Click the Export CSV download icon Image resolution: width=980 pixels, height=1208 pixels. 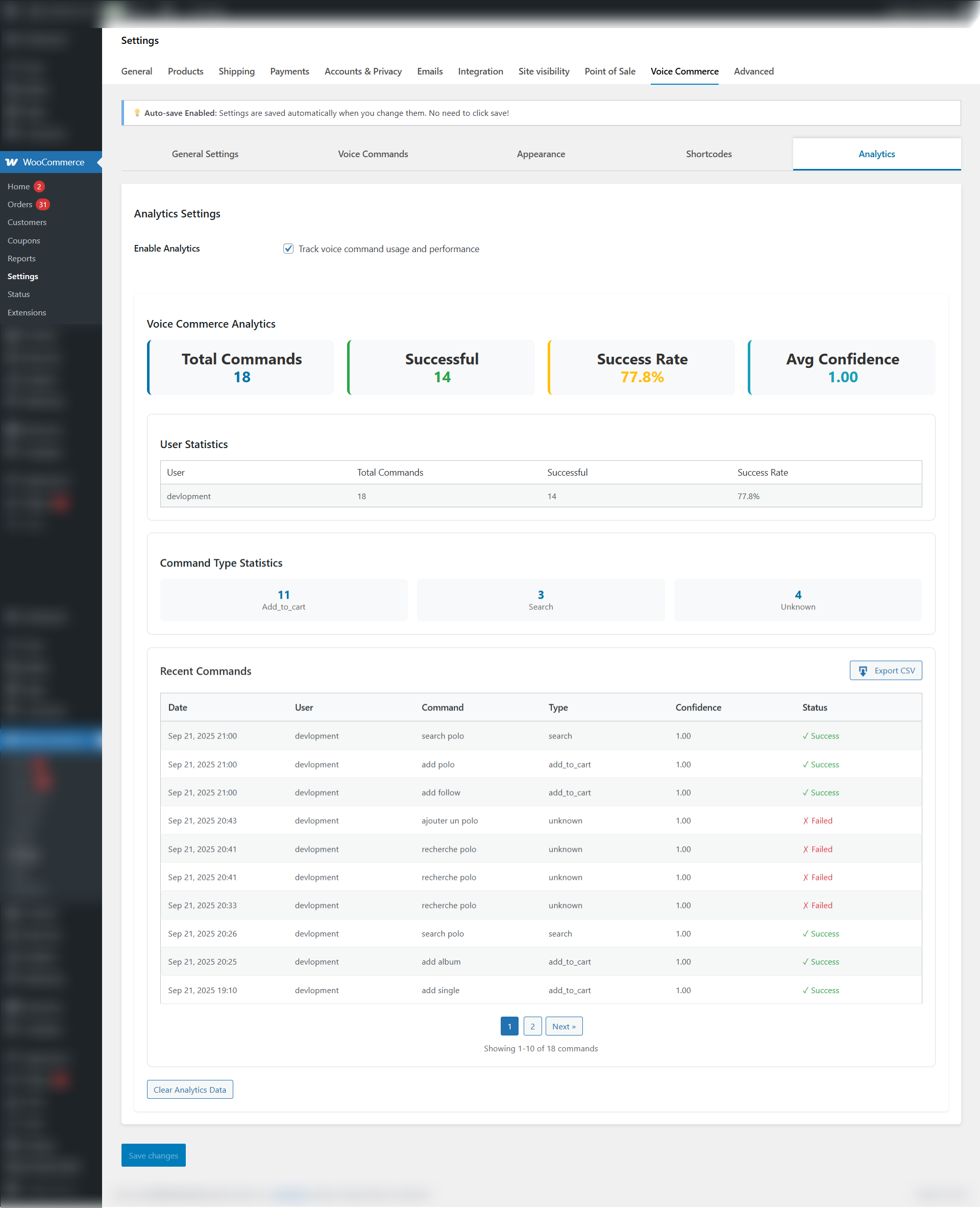click(x=863, y=671)
